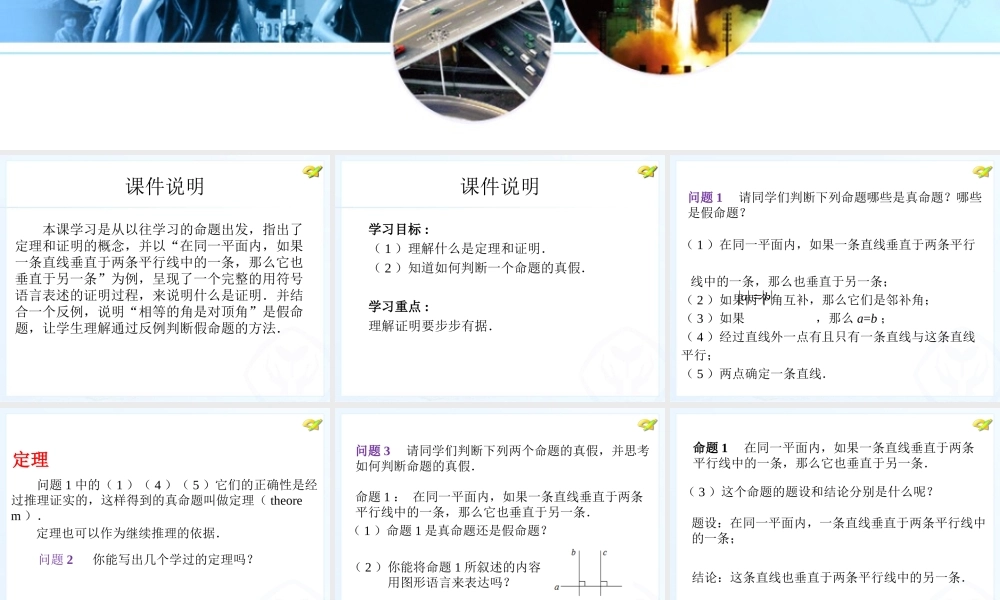Click the line （5）两点确定一条直线
Image resolution: width=1000 pixels, height=600 pixels.
point(754,374)
